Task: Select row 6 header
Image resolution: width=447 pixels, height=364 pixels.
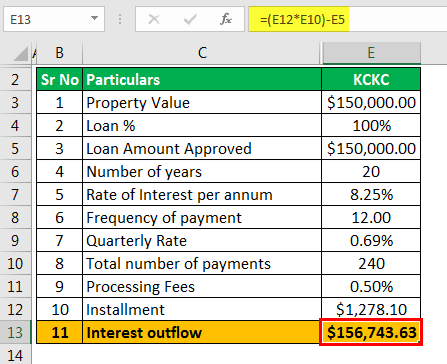Action: point(15,171)
